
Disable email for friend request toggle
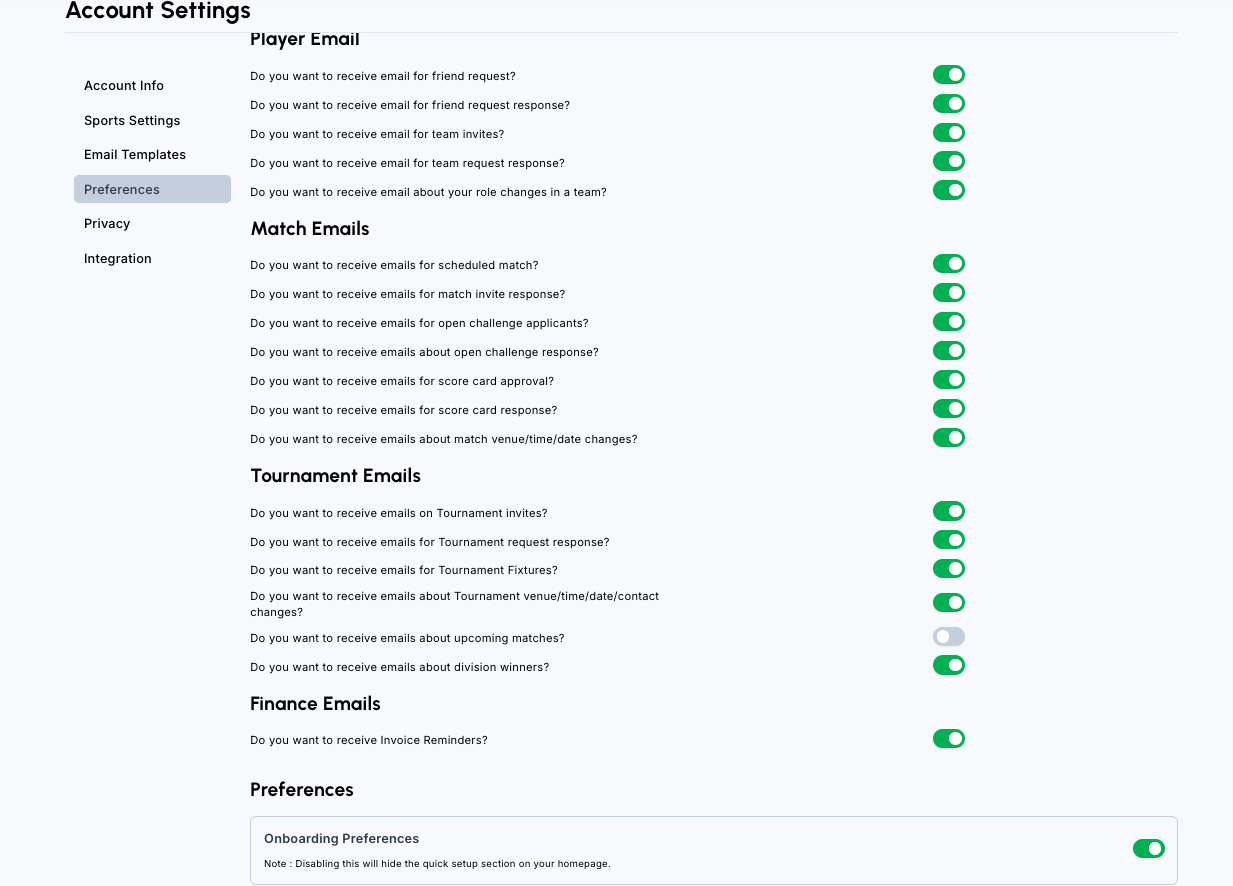click(948, 75)
